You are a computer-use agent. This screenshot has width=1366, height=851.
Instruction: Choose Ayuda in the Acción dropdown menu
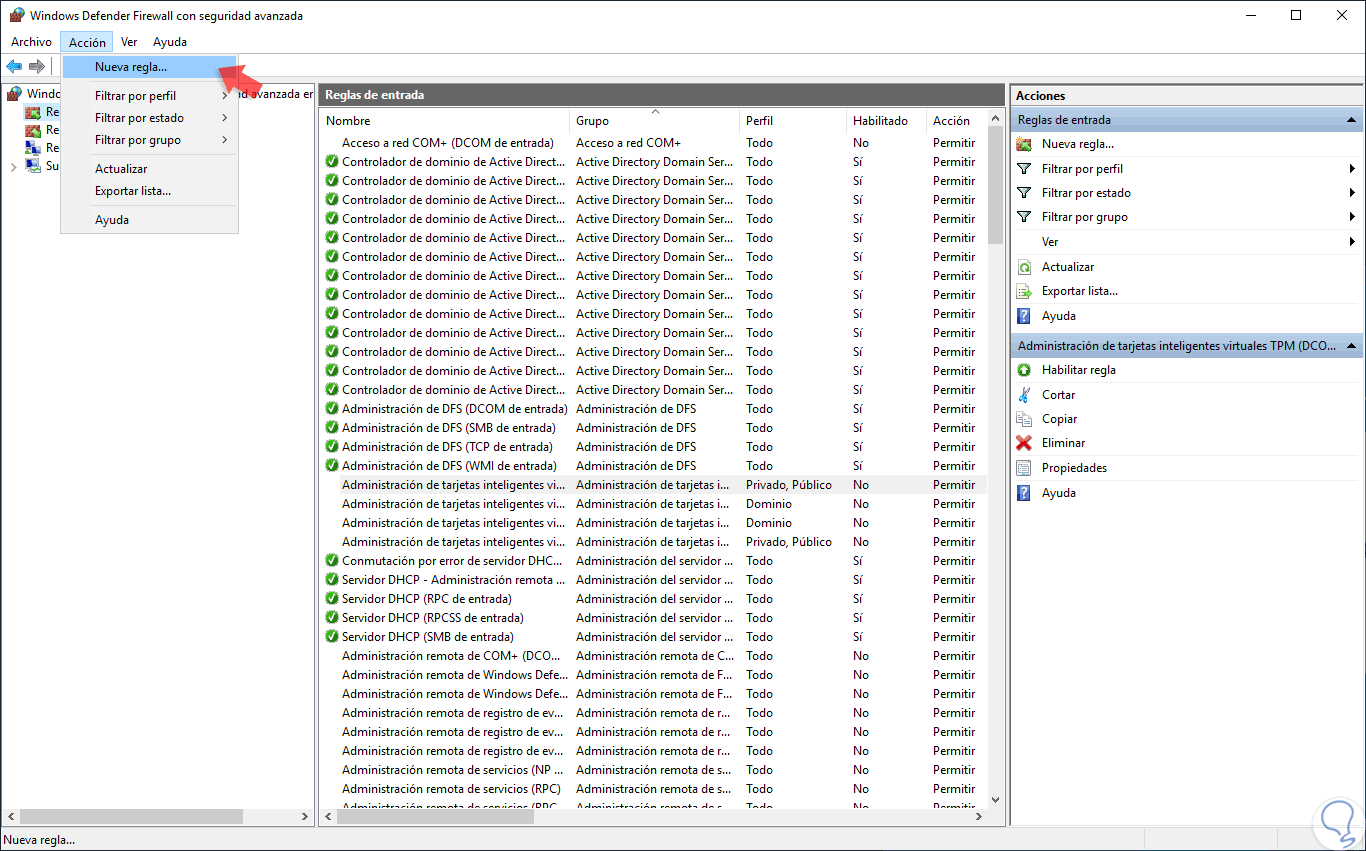tap(150, 220)
